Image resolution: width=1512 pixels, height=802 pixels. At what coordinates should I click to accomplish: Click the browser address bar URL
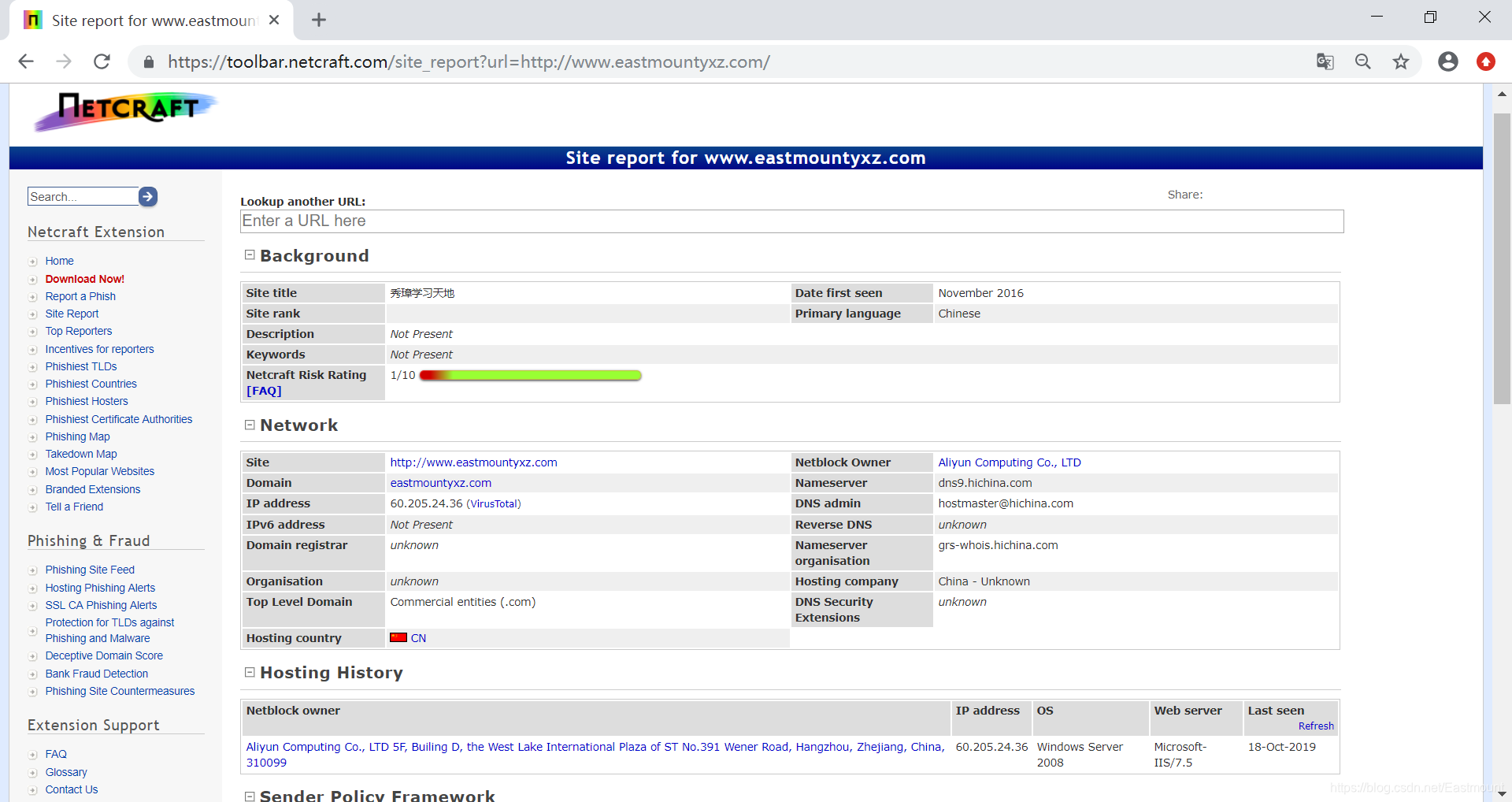coord(469,61)
